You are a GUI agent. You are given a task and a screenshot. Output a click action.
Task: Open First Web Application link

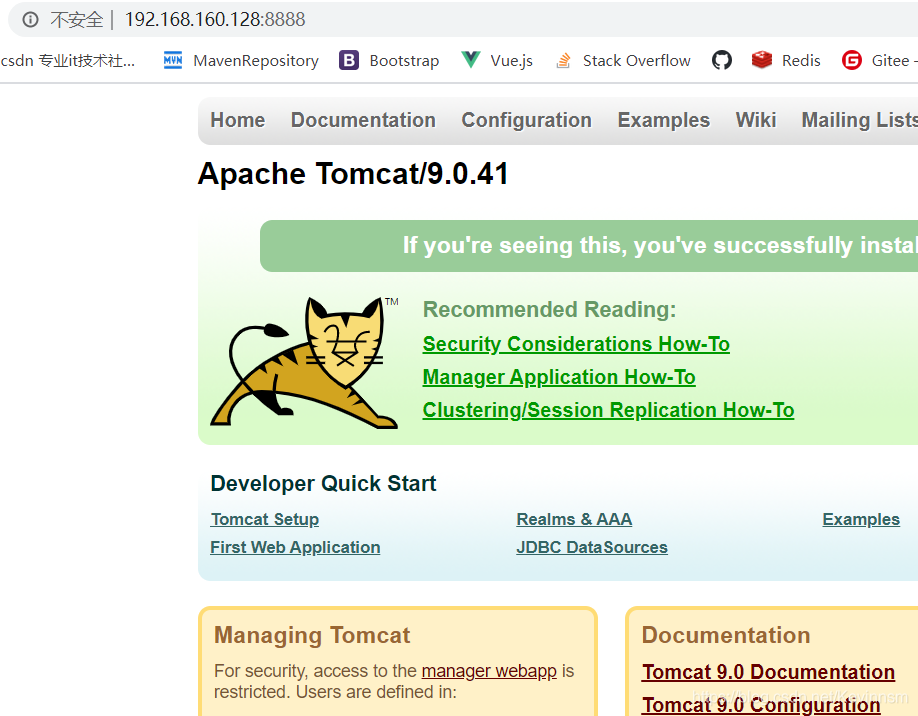pos(295,547)
